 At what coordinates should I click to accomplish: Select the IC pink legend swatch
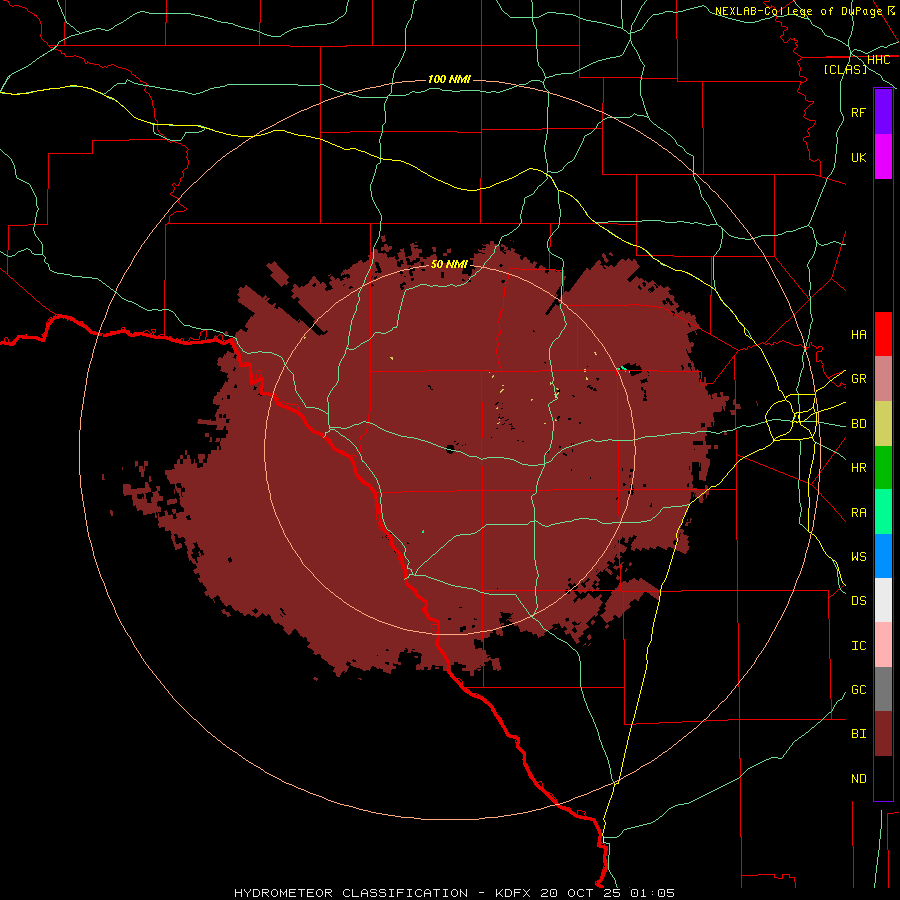[883, 645]
